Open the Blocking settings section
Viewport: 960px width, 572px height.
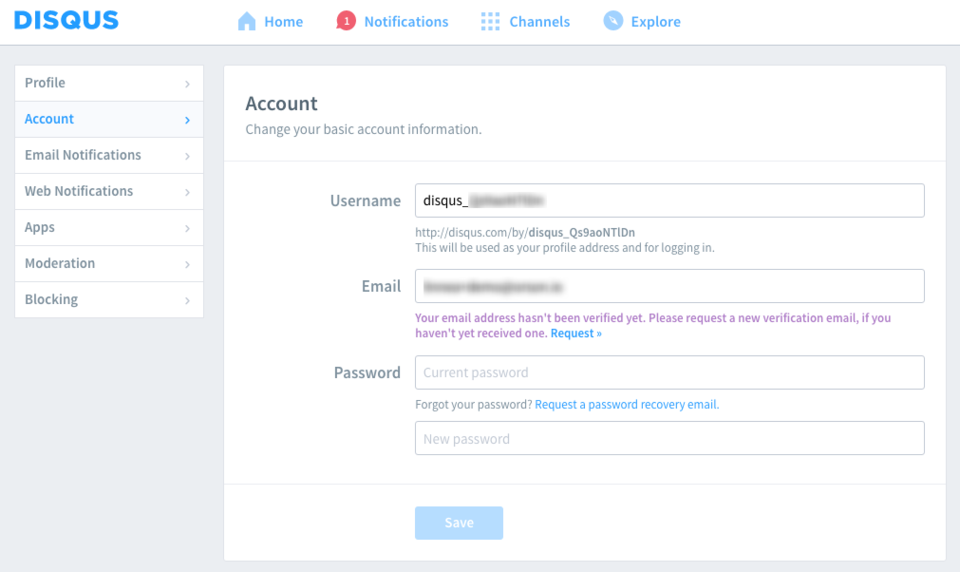click(109, 299)
